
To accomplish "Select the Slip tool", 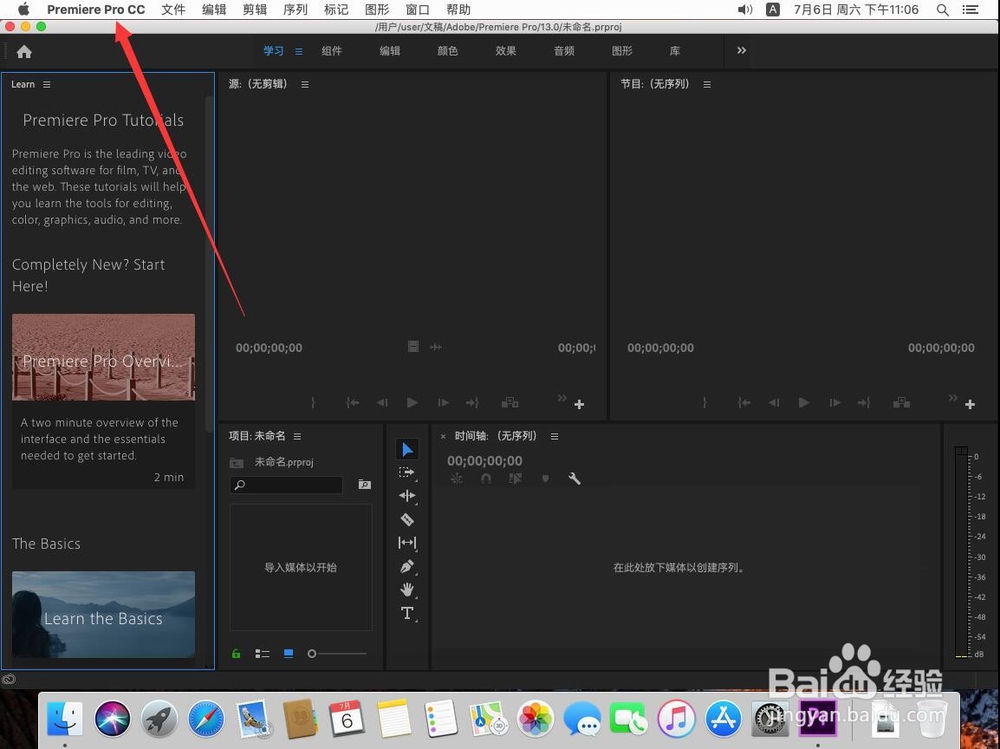I will point(407,543).
